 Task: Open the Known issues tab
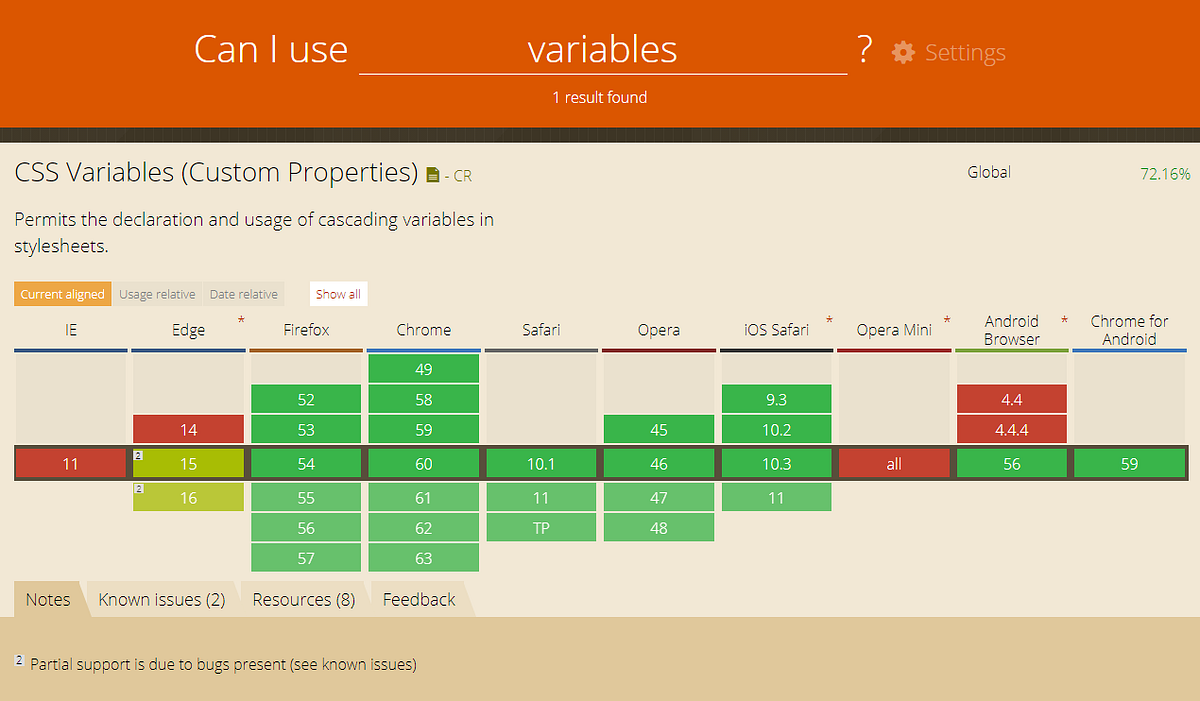pyautogui.click(x=161, y=599)
